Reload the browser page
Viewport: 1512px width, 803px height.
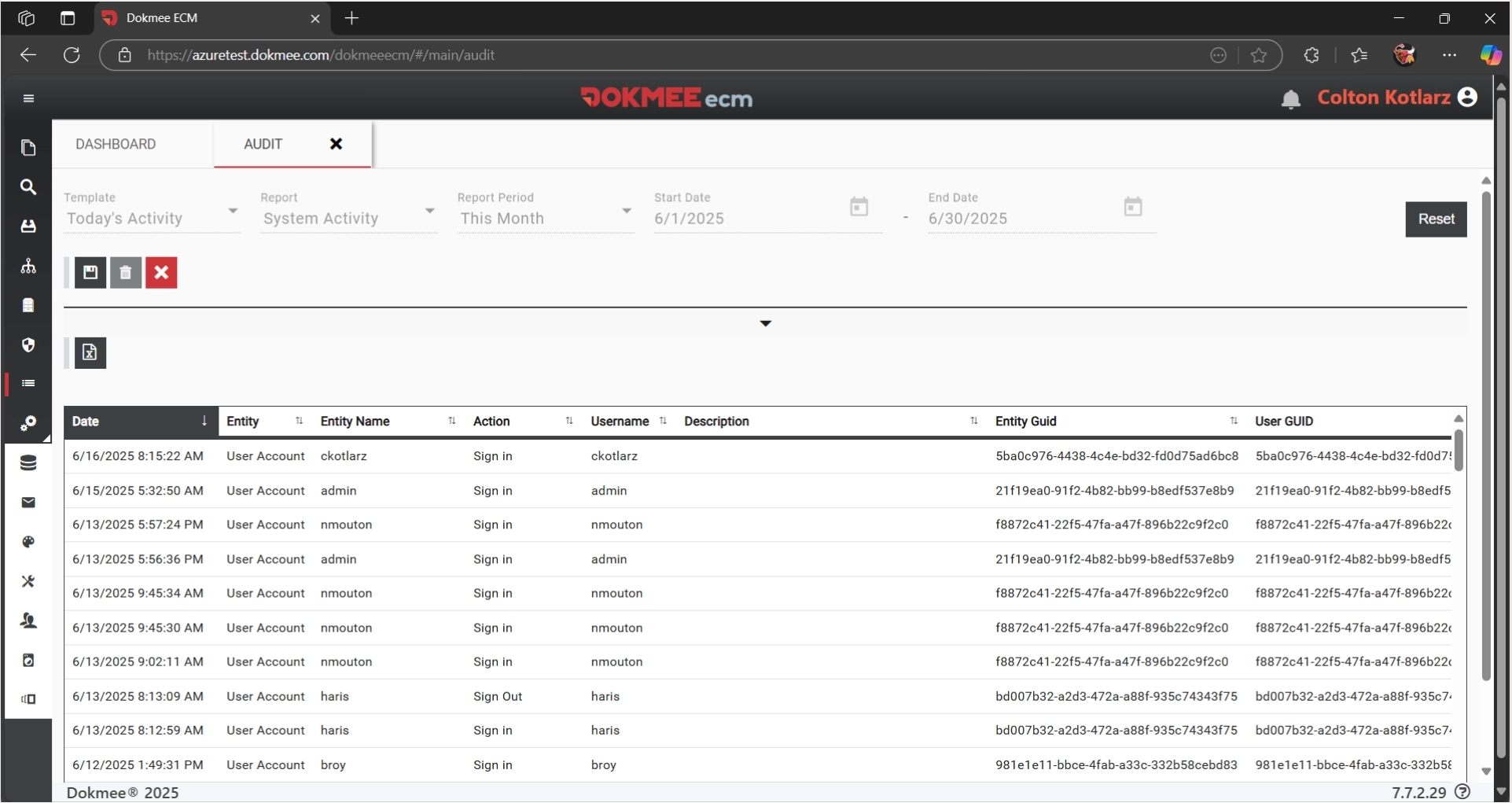point(72,55)
